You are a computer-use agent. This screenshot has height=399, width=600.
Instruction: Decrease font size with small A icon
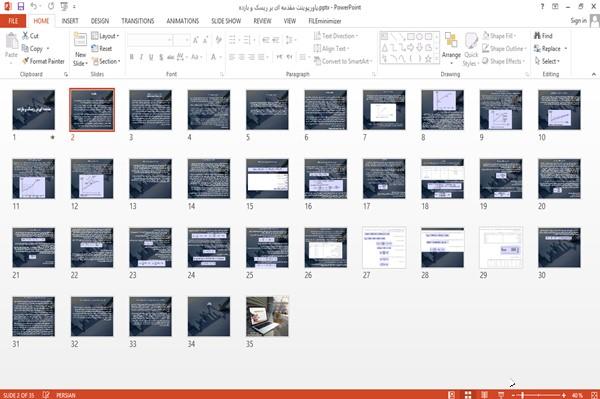[206, 40]
